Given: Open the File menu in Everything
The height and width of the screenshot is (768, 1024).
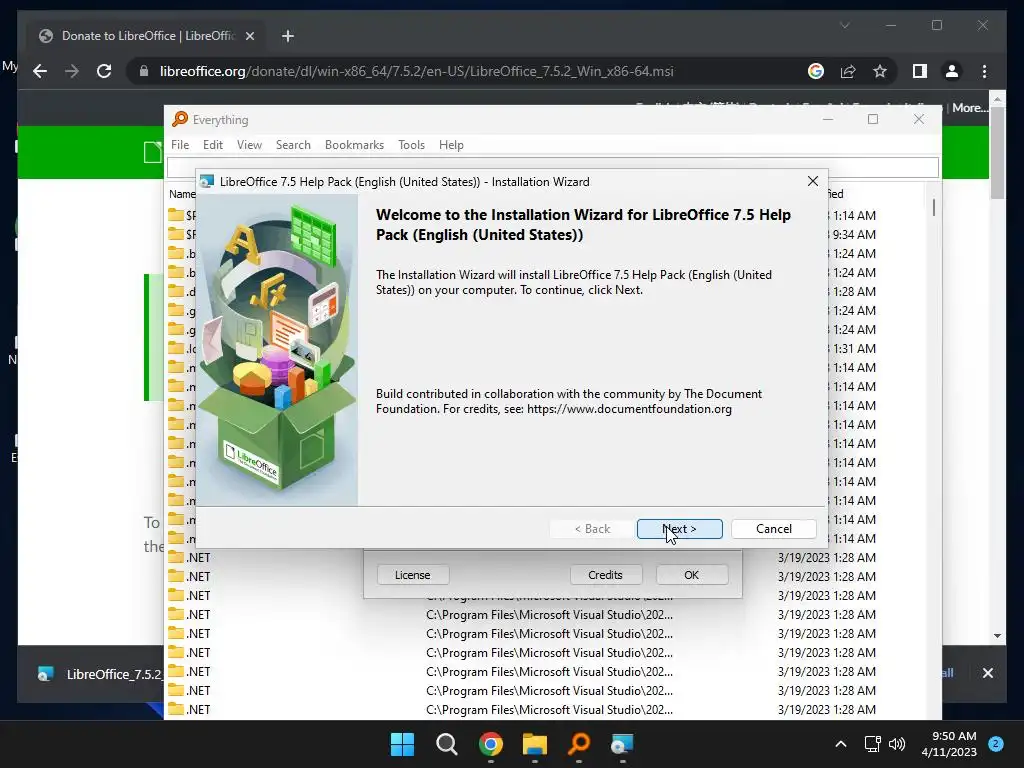Looking at the screenshot, I should 180,145.
